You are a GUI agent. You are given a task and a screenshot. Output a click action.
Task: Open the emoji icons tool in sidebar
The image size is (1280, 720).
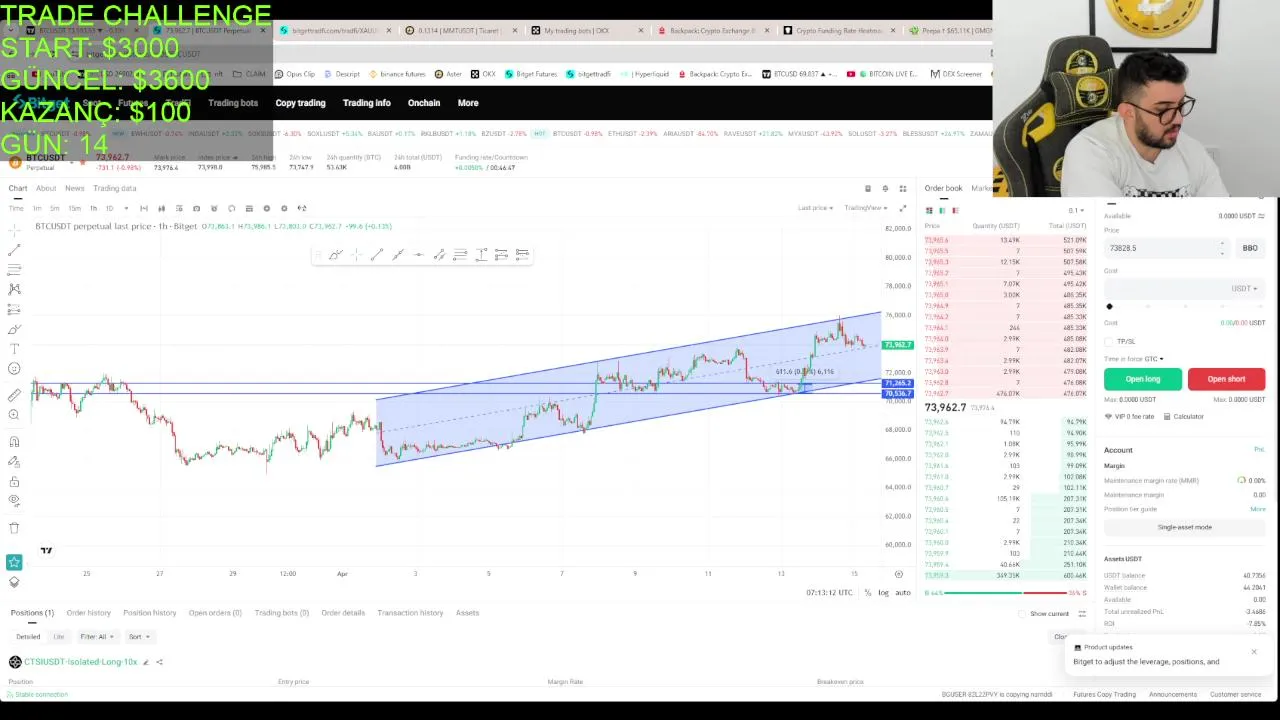[x=14, y=369]
